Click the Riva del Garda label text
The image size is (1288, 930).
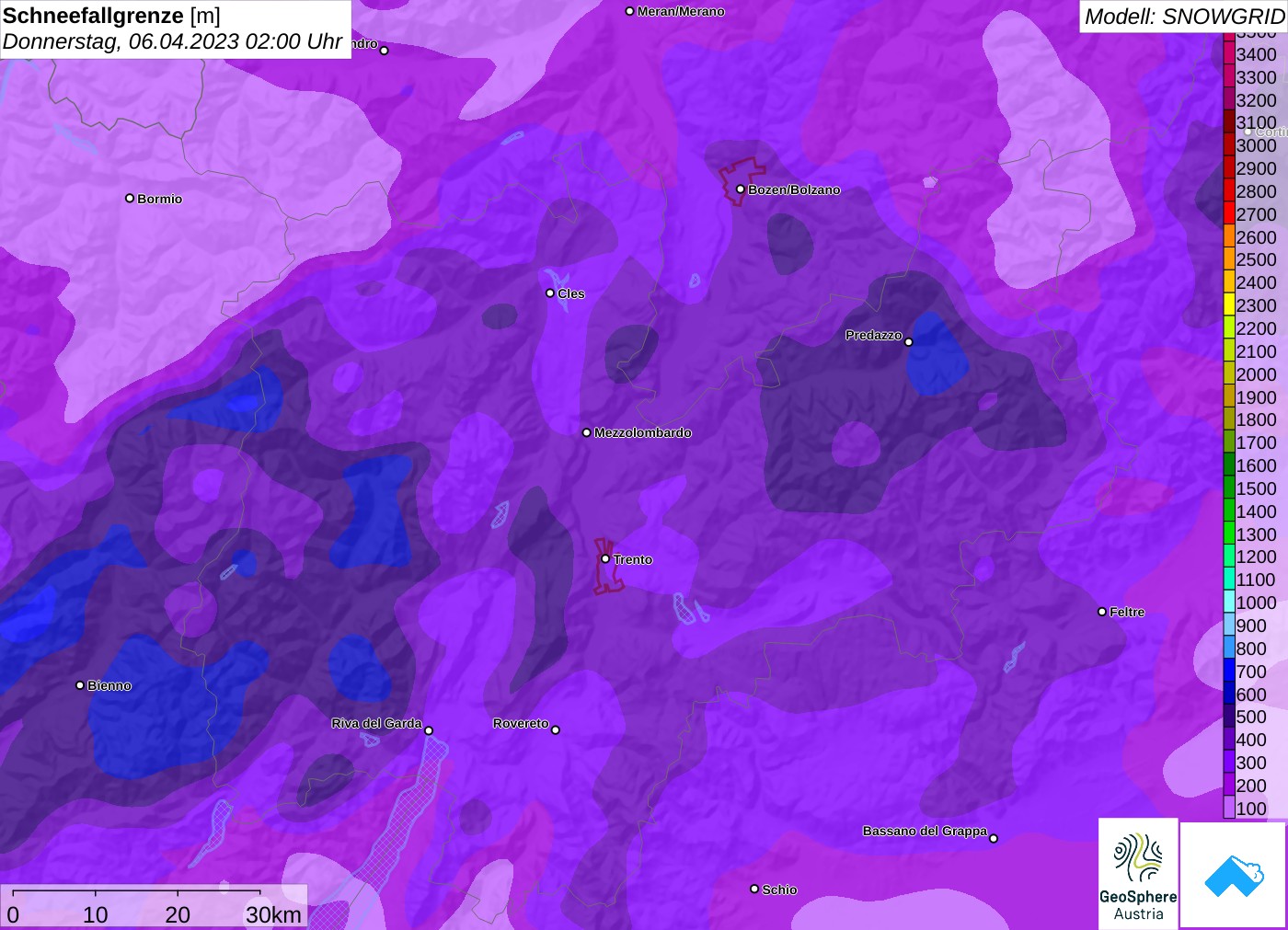tap(376, 723)
